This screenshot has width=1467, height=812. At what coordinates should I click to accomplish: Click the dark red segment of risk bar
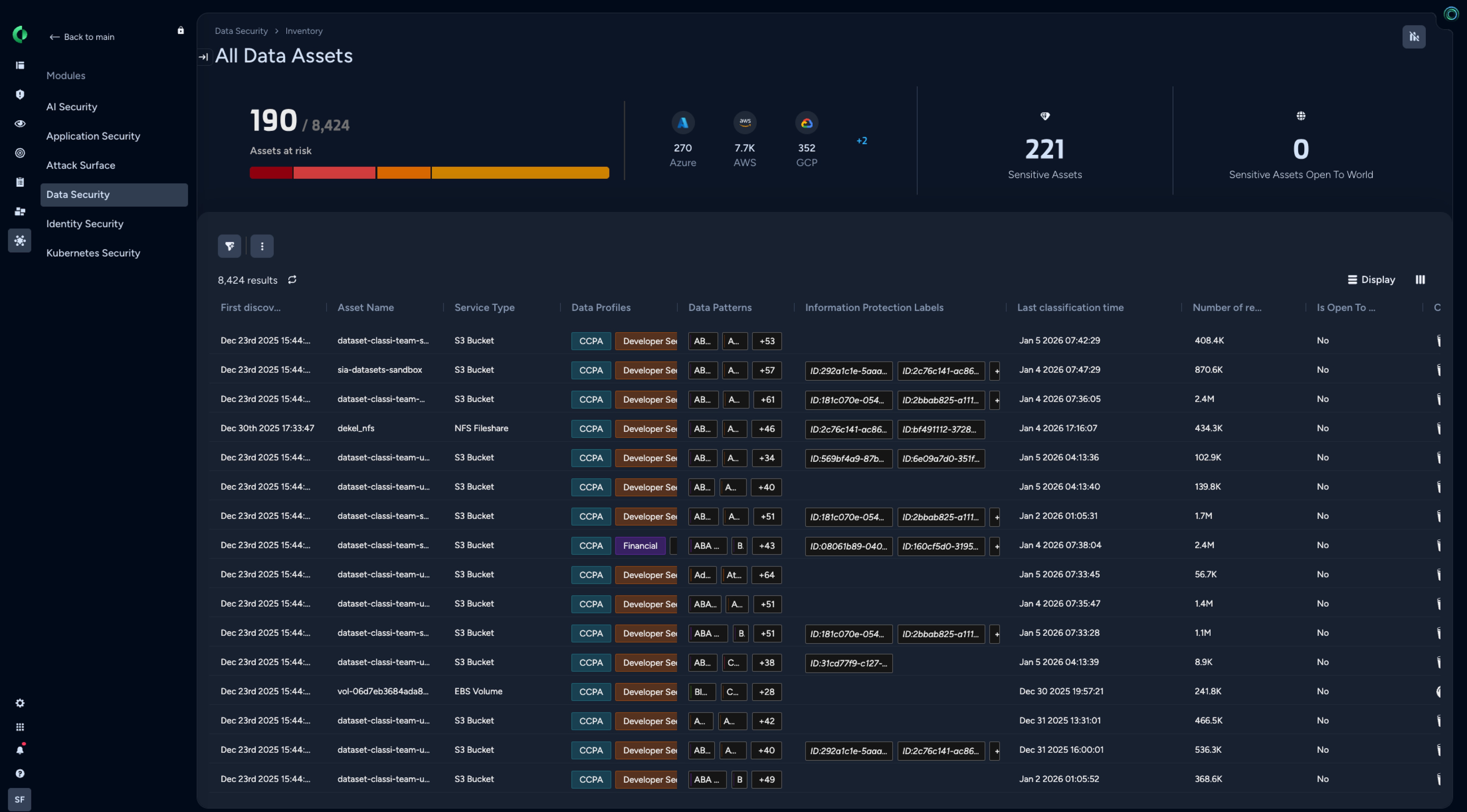click(271, 172)
